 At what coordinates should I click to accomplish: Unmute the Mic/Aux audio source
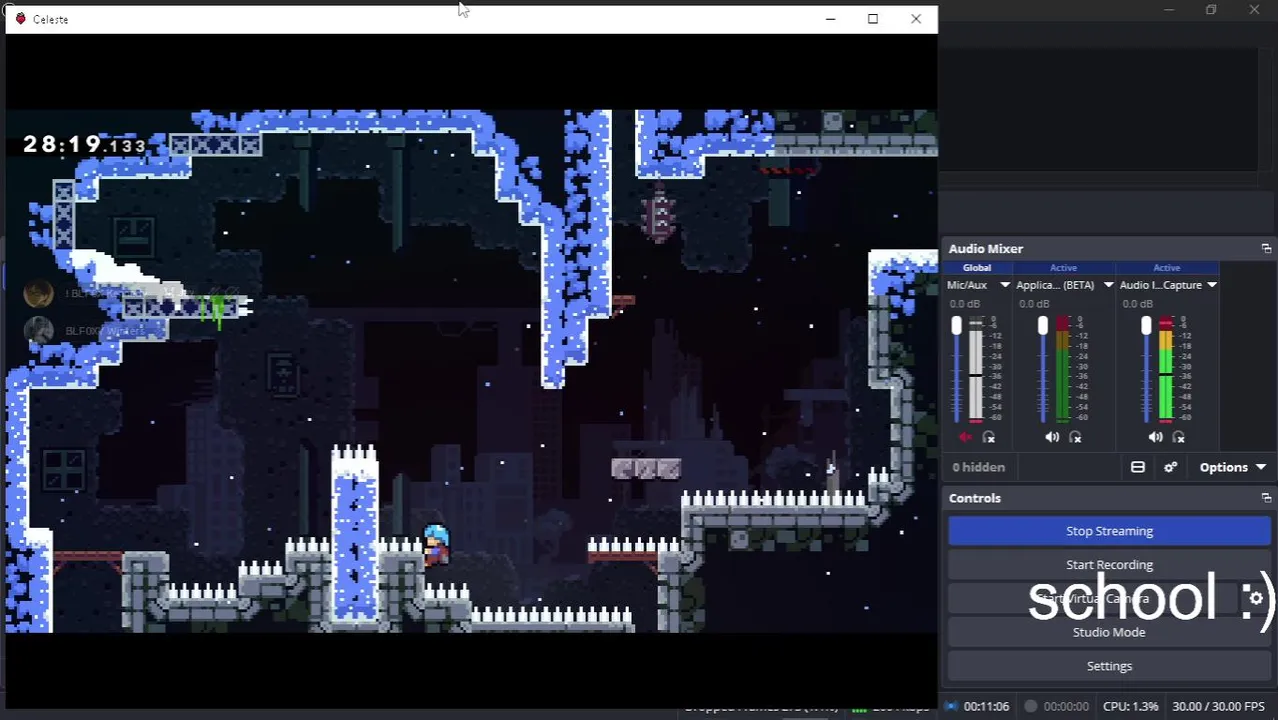click(x=965, y=437)
